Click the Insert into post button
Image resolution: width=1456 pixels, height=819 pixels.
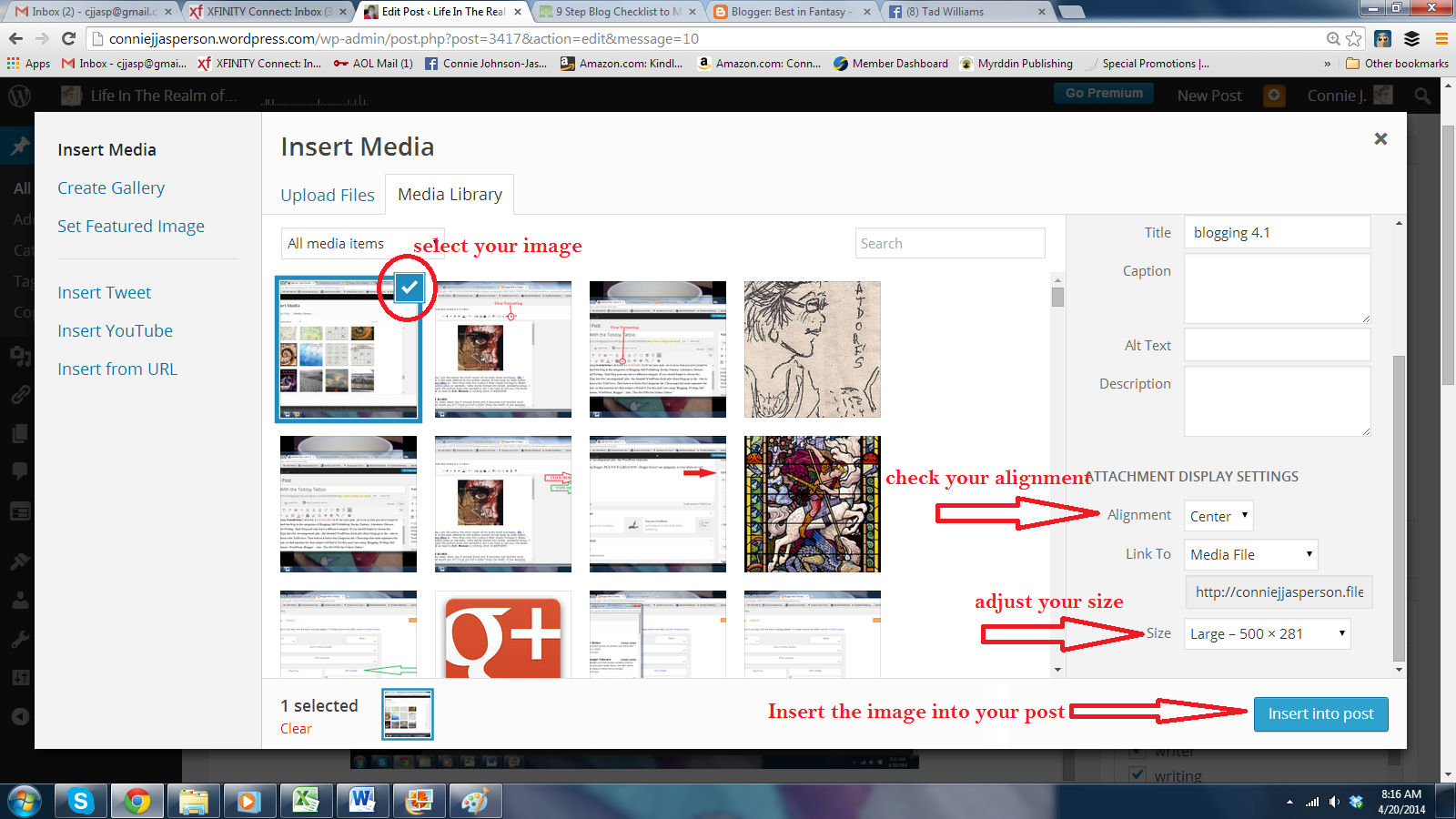pyautogui.click(x=1320, y=713)
